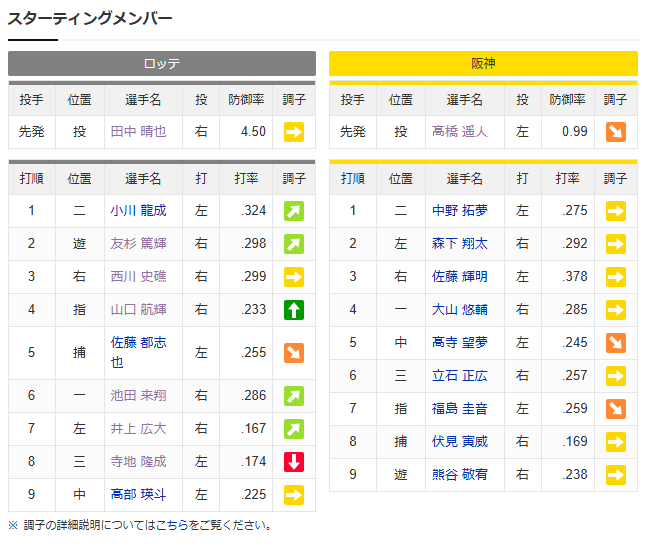Click 福島 圭音's orange down-right condition icon

click(616, 409)
